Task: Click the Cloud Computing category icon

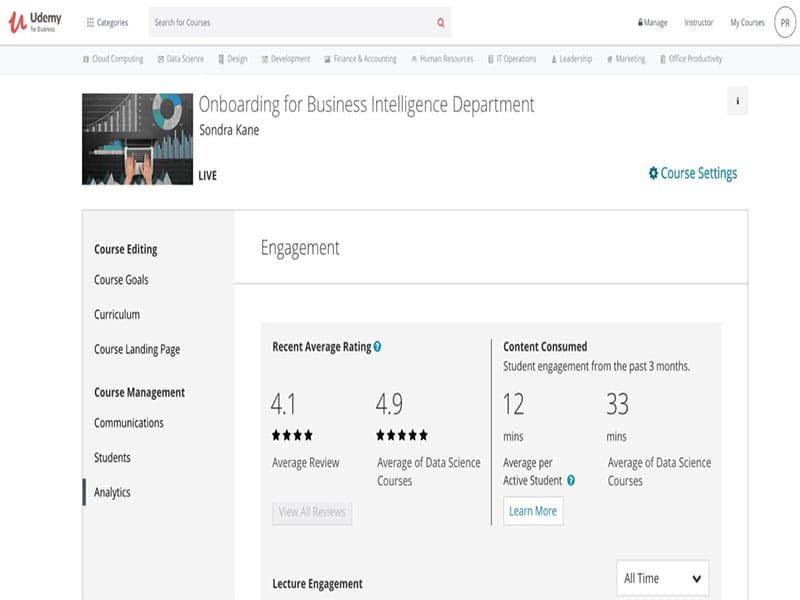Action: (85, 58)
